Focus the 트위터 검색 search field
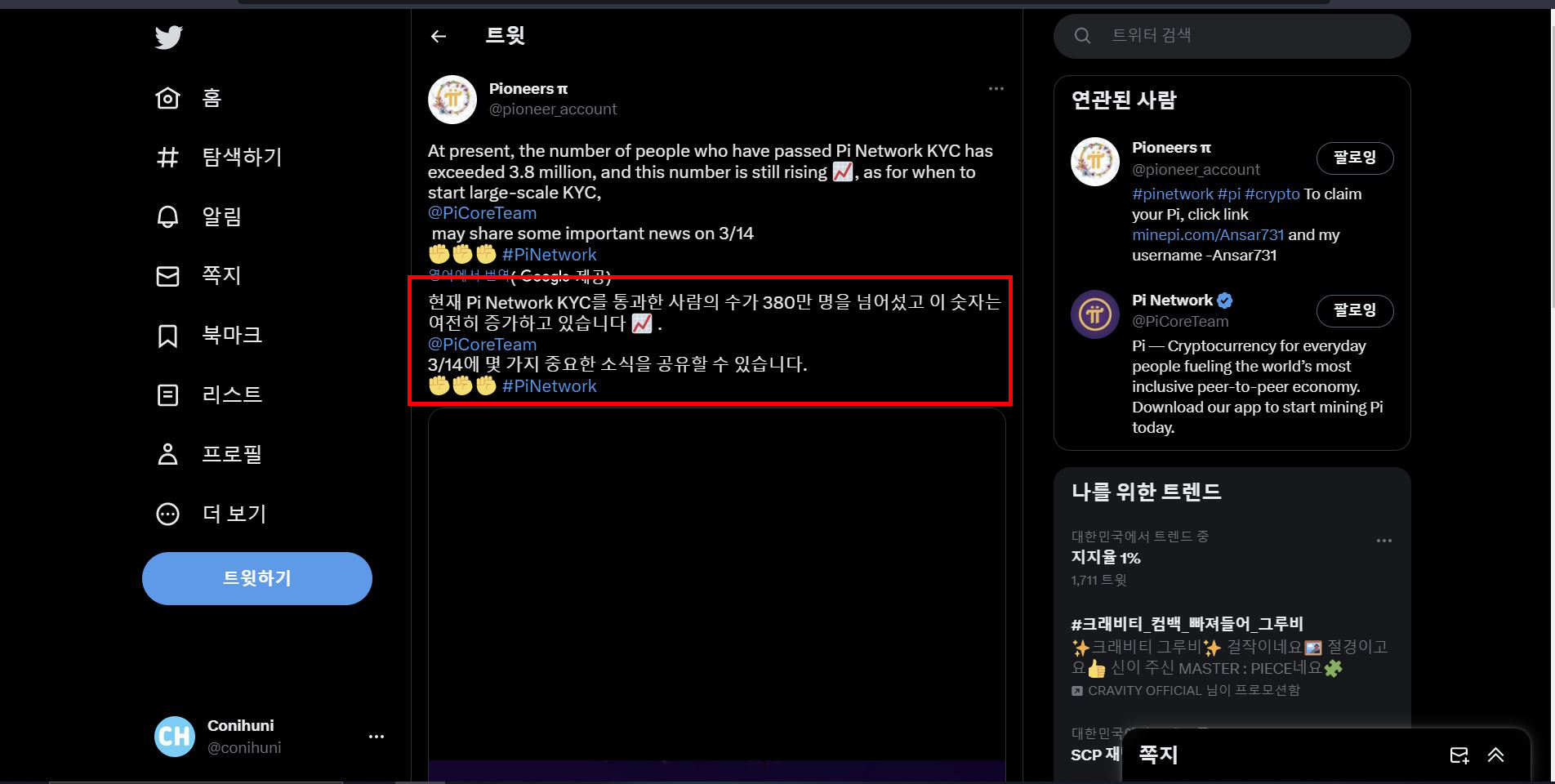Screen dimensions: 1555x784 click(x=1232, y=35)
